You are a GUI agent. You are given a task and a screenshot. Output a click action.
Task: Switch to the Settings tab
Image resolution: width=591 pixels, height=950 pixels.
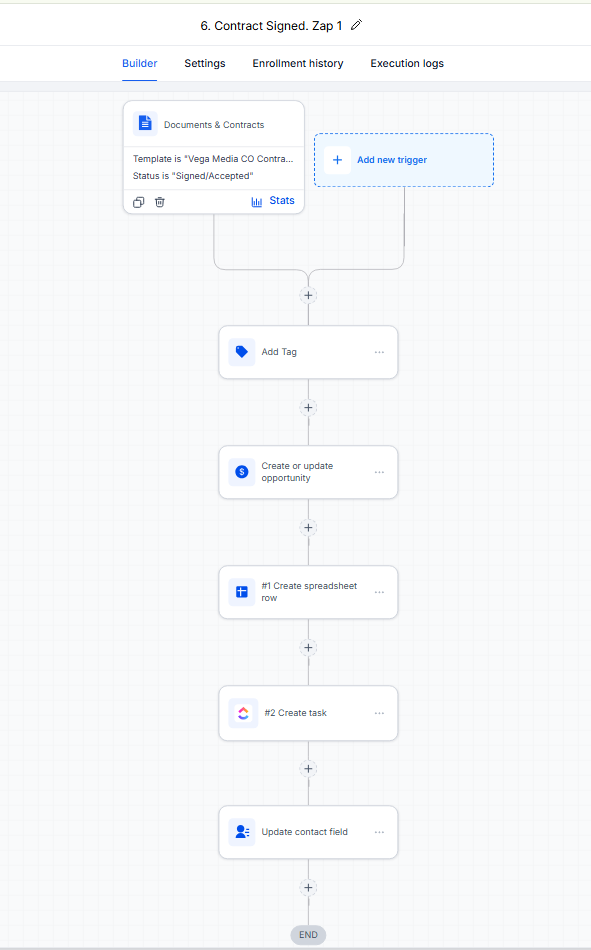(205, 63)
